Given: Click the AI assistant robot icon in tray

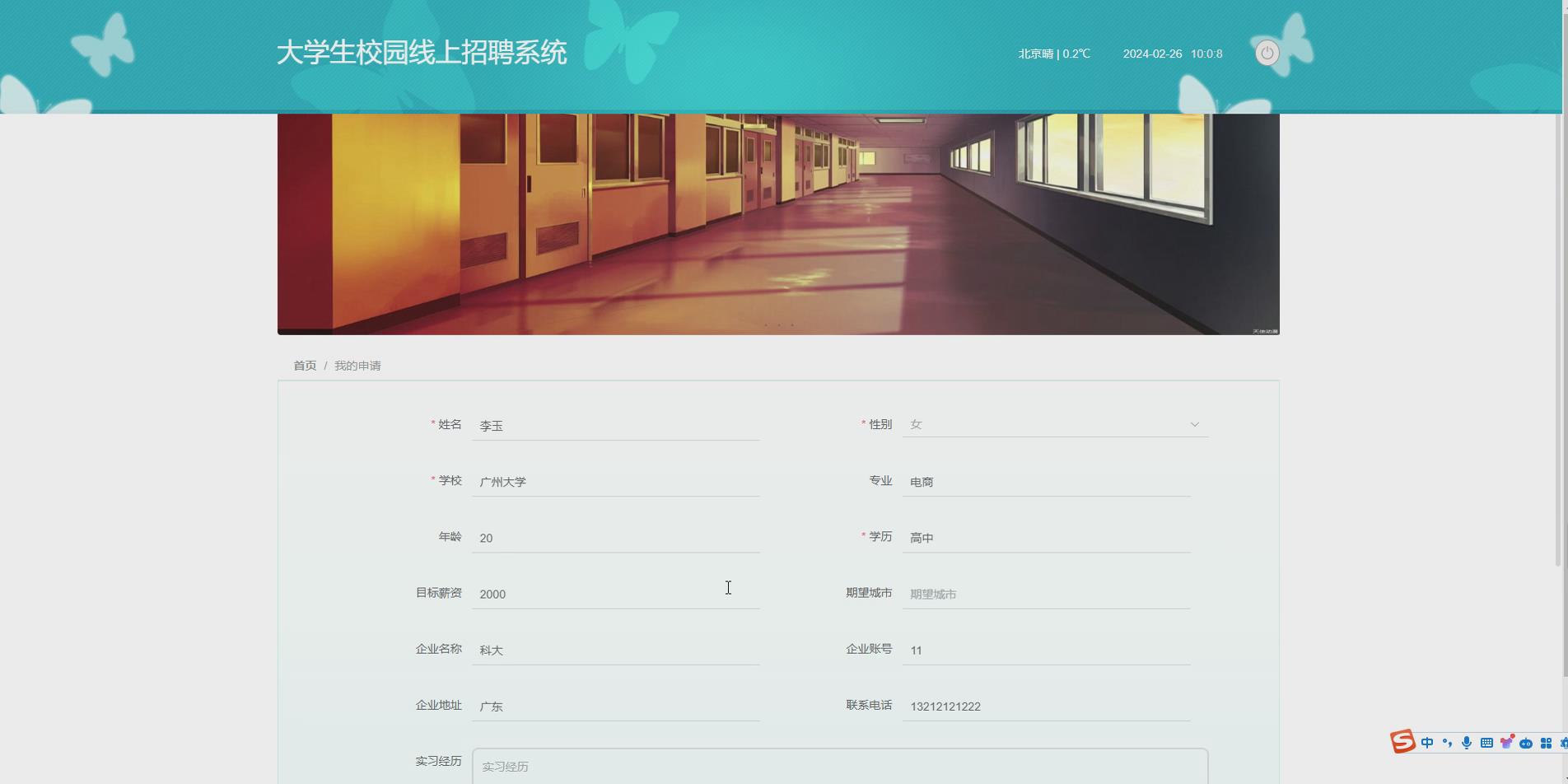Looking at the screenshot, I should tap(1526, 742).
